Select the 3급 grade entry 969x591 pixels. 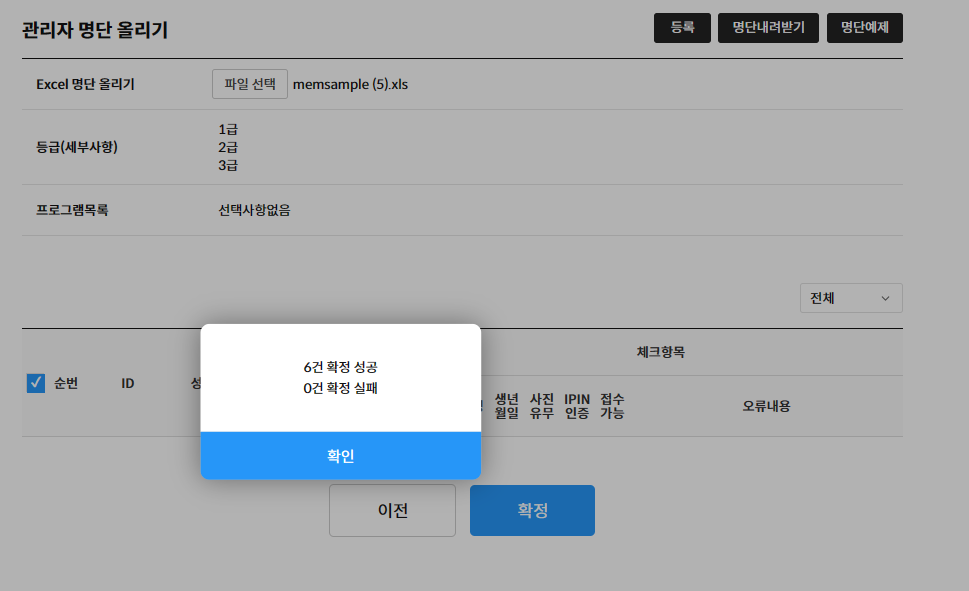click(228, 165)
